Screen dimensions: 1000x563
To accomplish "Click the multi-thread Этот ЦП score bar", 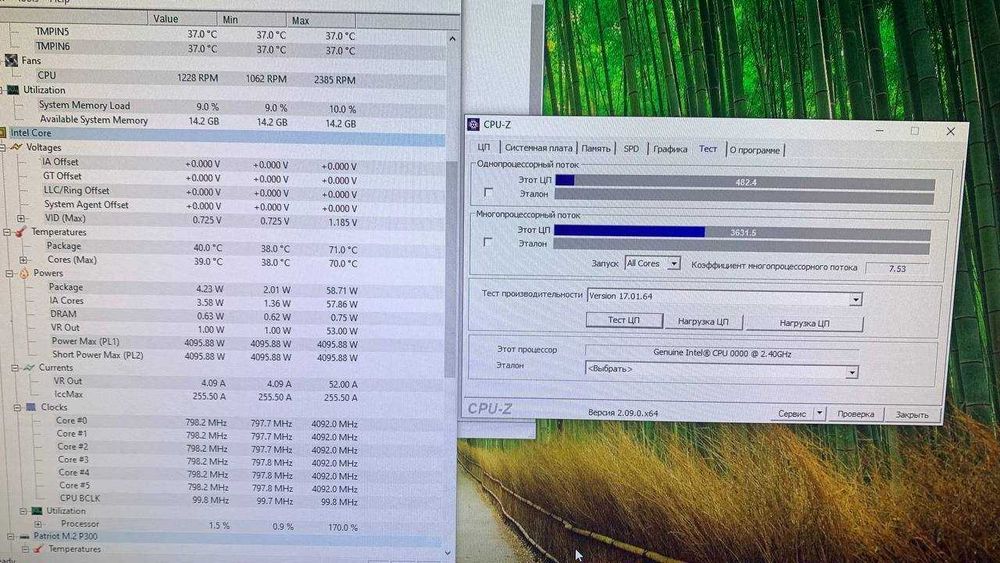I will click(x=742, y=231).
